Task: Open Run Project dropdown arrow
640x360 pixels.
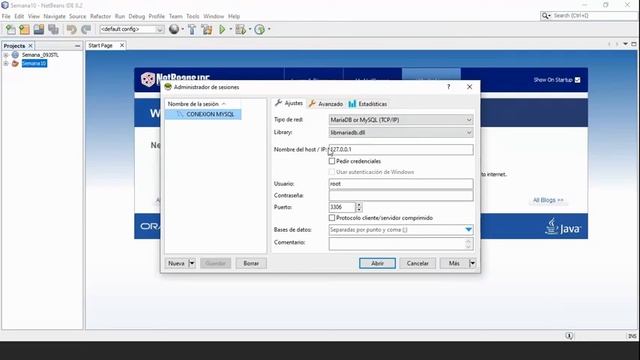Action: coord(231,29)
